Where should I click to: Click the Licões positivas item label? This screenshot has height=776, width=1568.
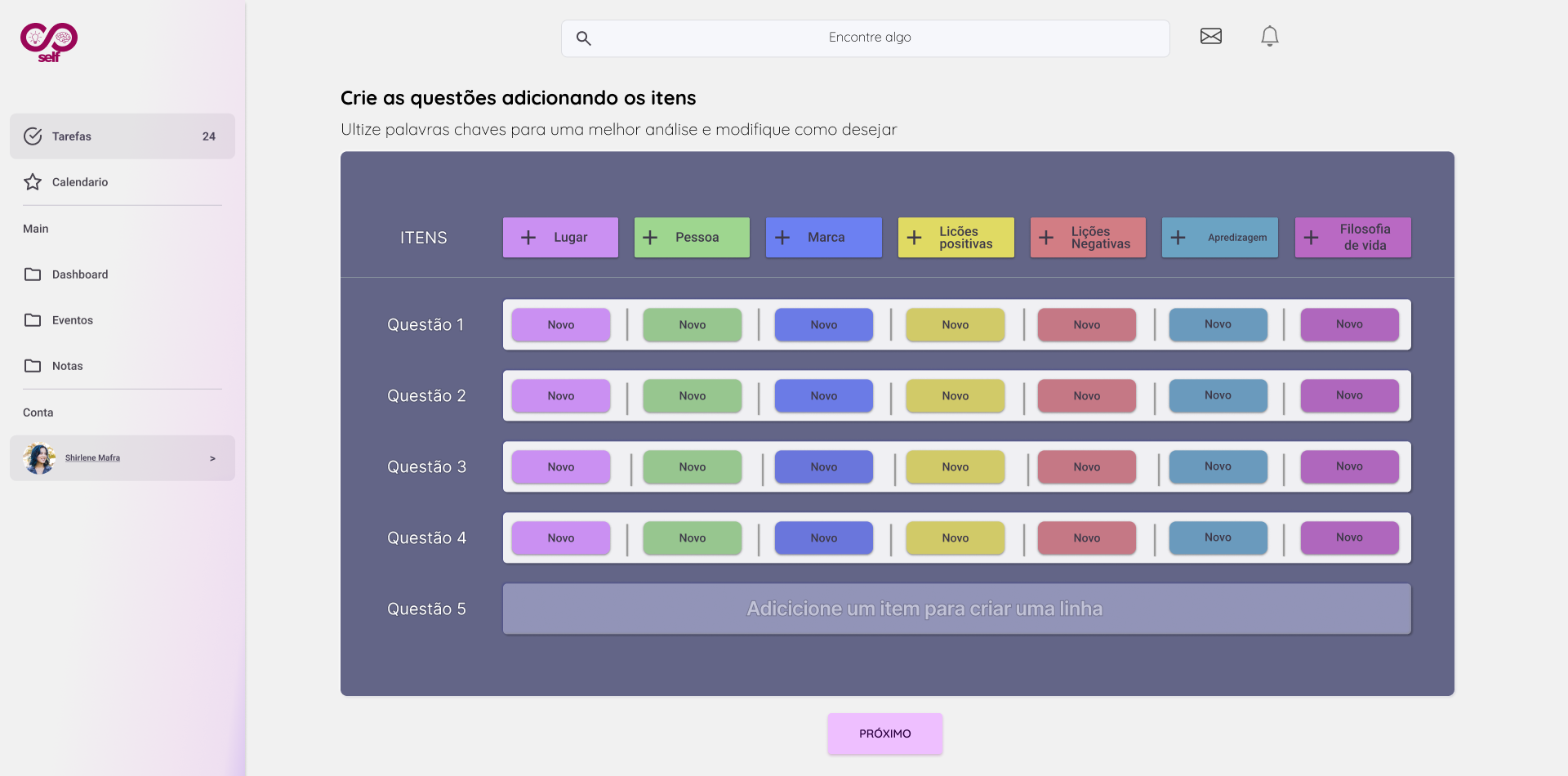point(966,238)
